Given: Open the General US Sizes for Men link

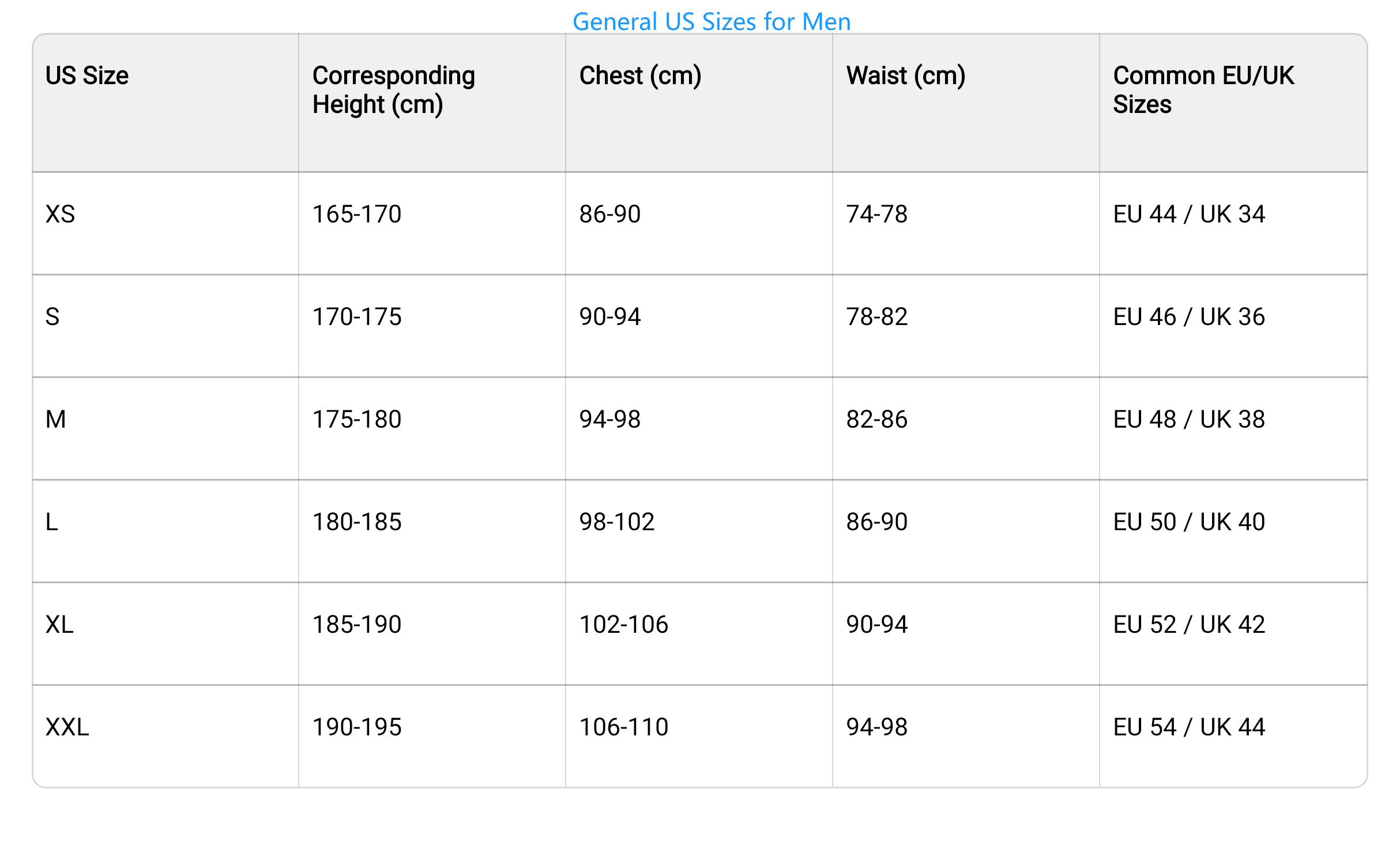Looking at the screenshot, I should [x=712, y=22].
